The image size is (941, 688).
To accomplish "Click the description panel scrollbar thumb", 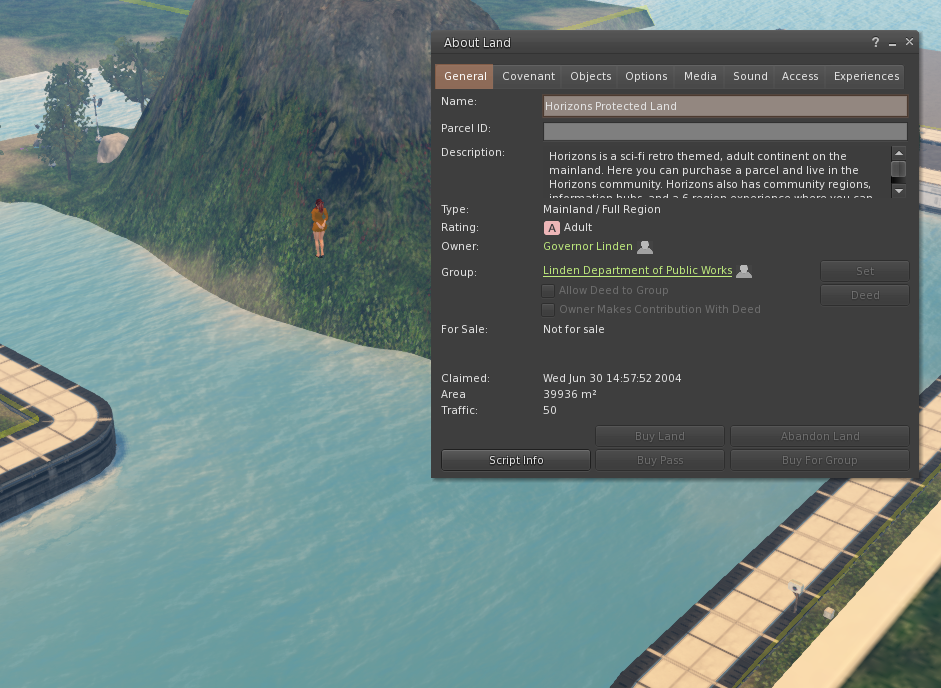I will pyautogui.click(x=898, y=168).
